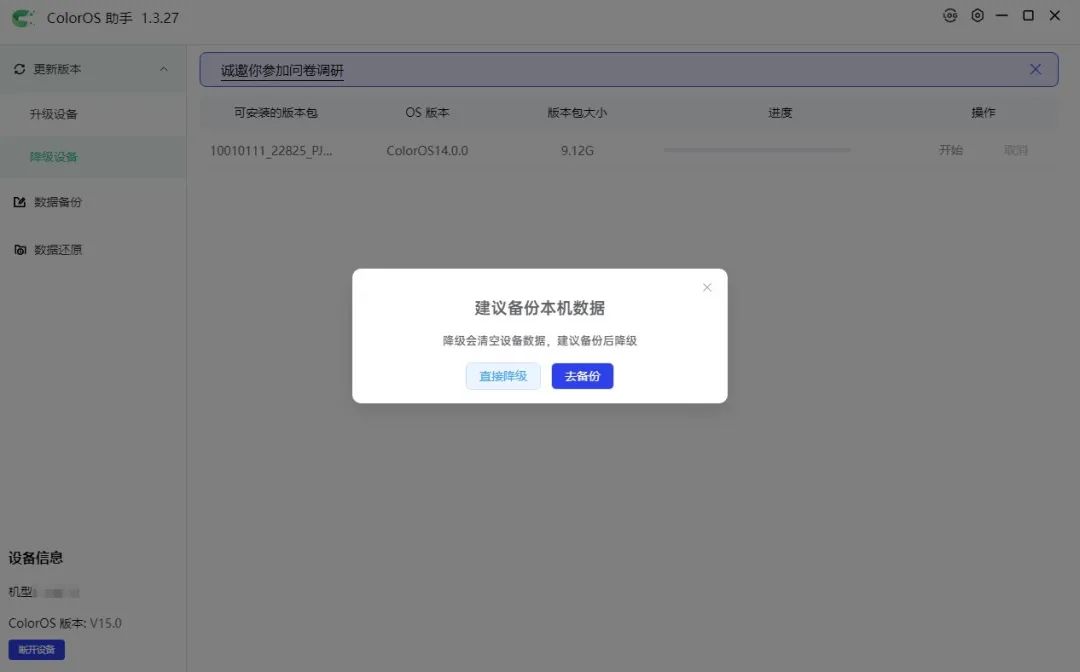Dismiss the survey invitation banner
Screen dimensions: 1080x672
pos(1035,69)
